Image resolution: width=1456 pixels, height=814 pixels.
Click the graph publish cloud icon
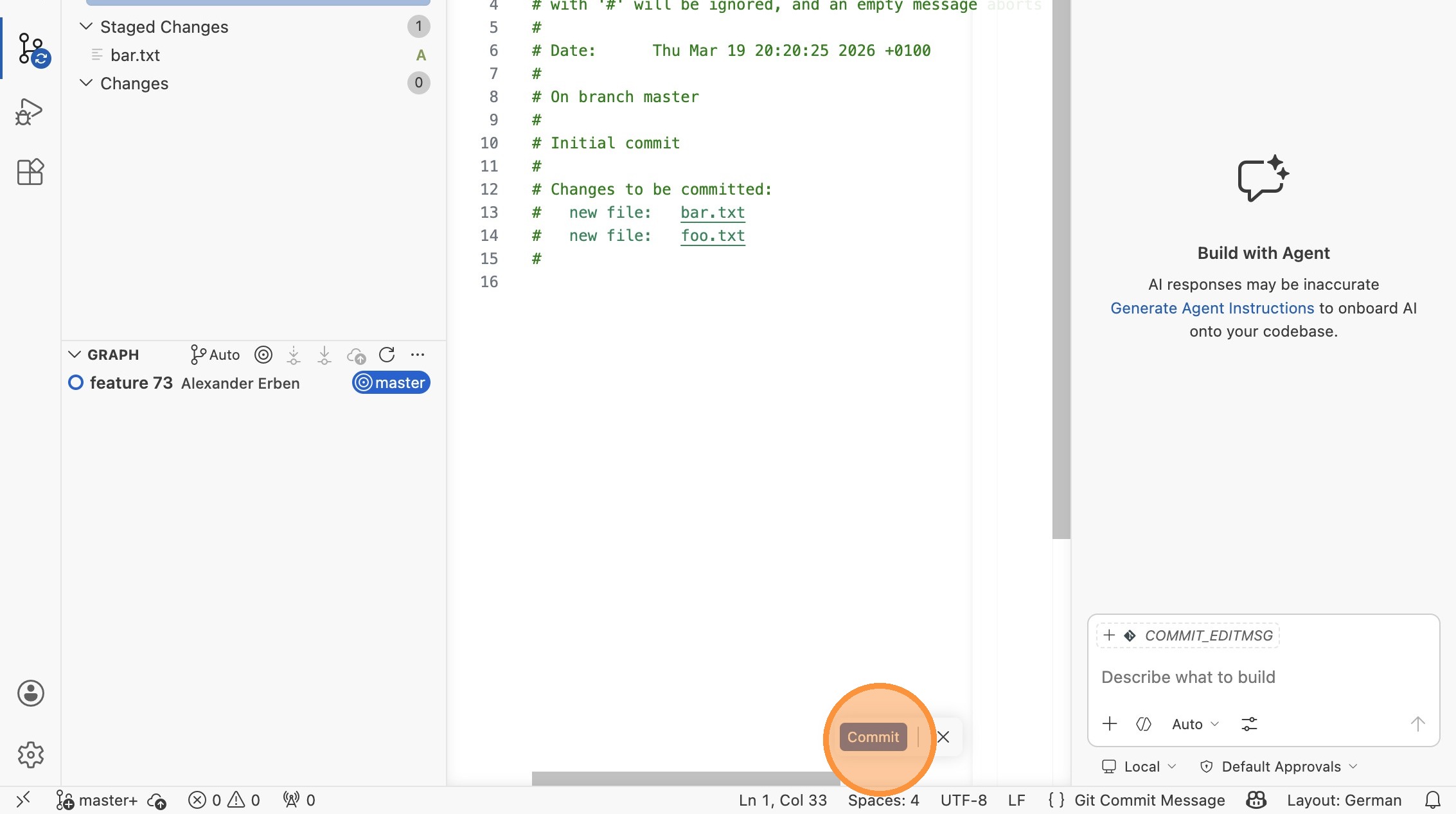[x=356, y=355]
